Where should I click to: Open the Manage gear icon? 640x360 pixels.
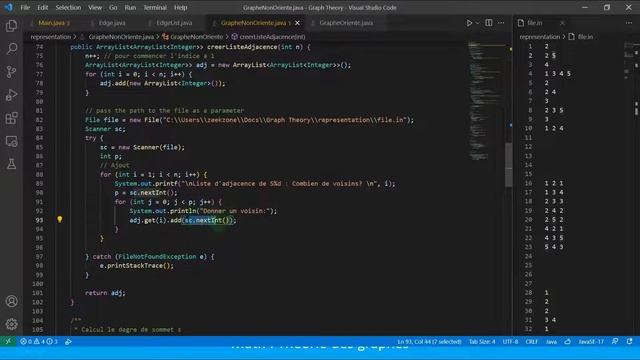click(x=11, y=324)
